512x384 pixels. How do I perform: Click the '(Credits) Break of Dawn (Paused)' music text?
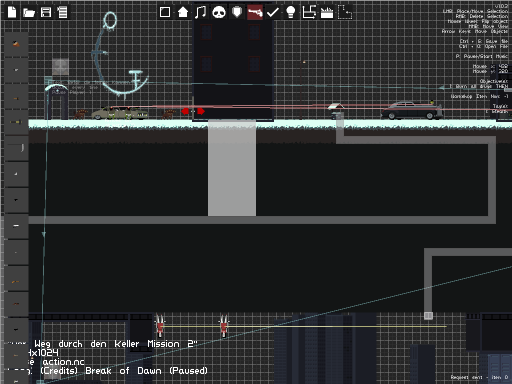coord(124,371)
